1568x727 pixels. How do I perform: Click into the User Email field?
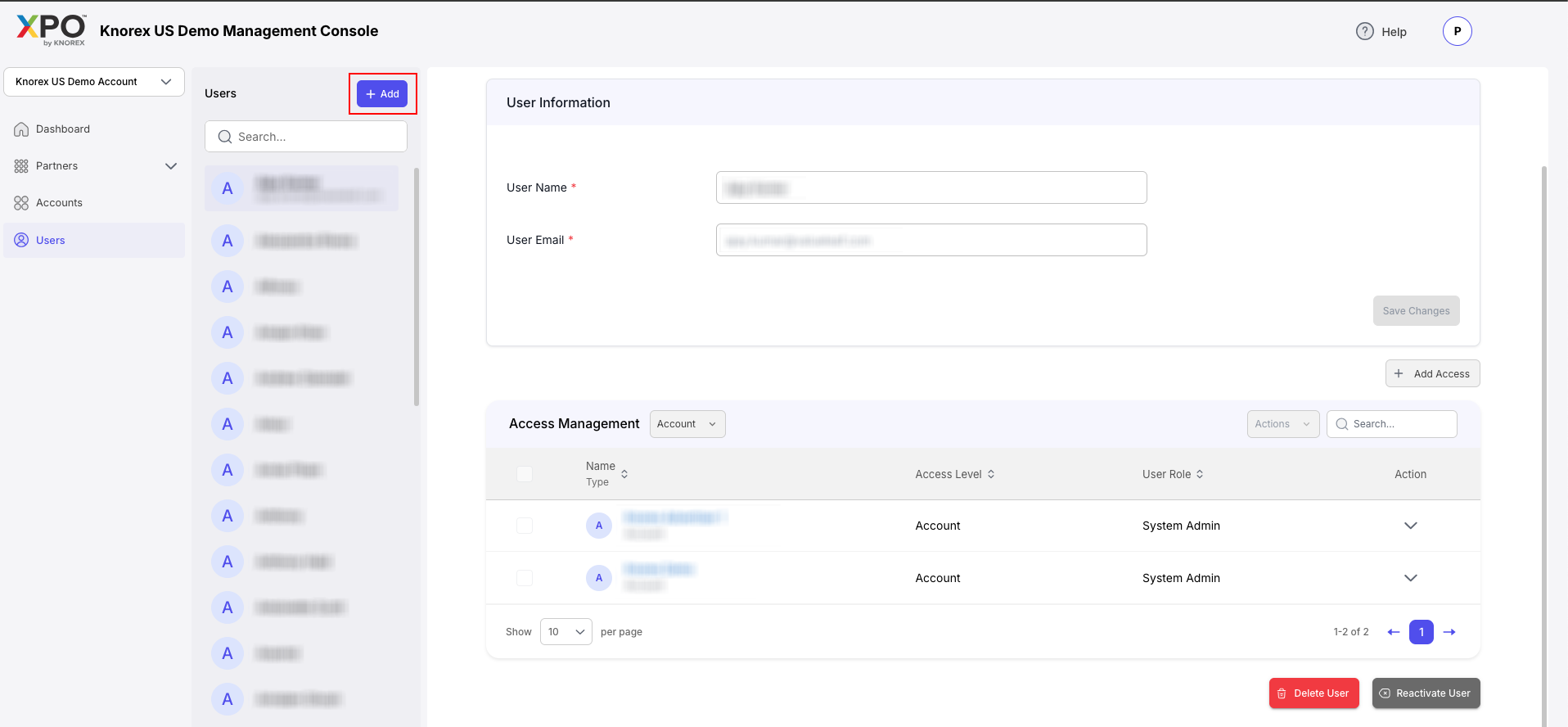[931, 240]
